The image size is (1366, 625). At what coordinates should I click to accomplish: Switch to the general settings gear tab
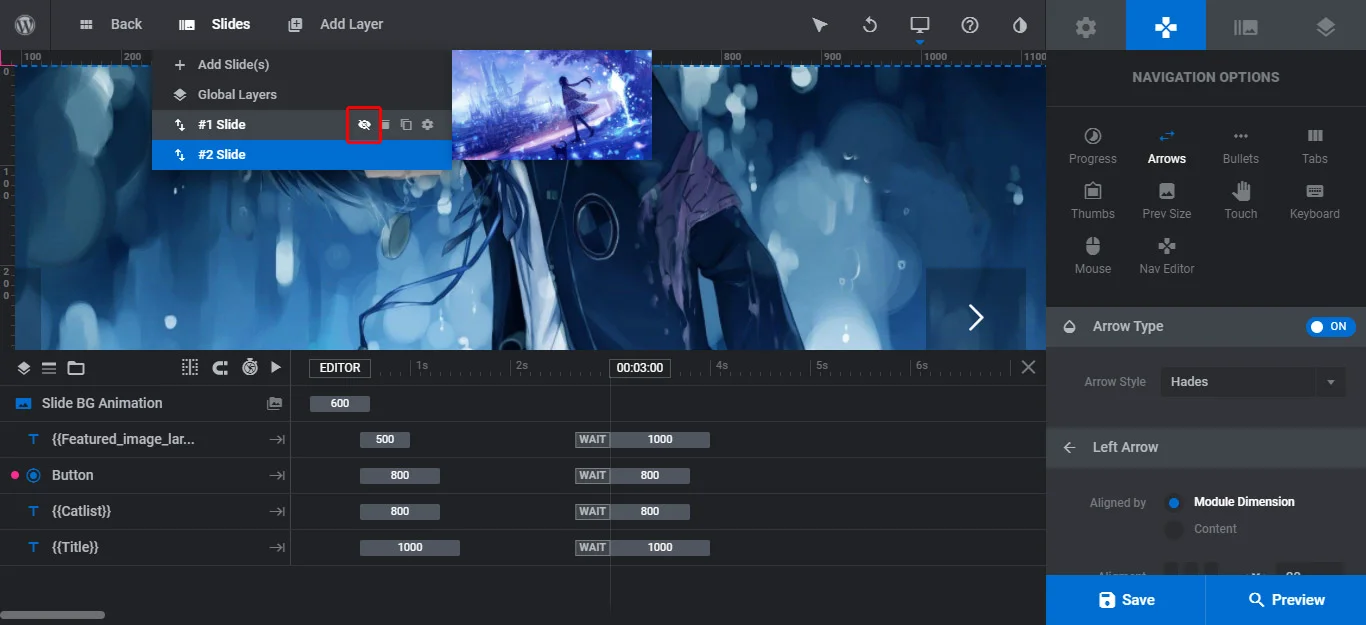click(x=1086, y=25)
